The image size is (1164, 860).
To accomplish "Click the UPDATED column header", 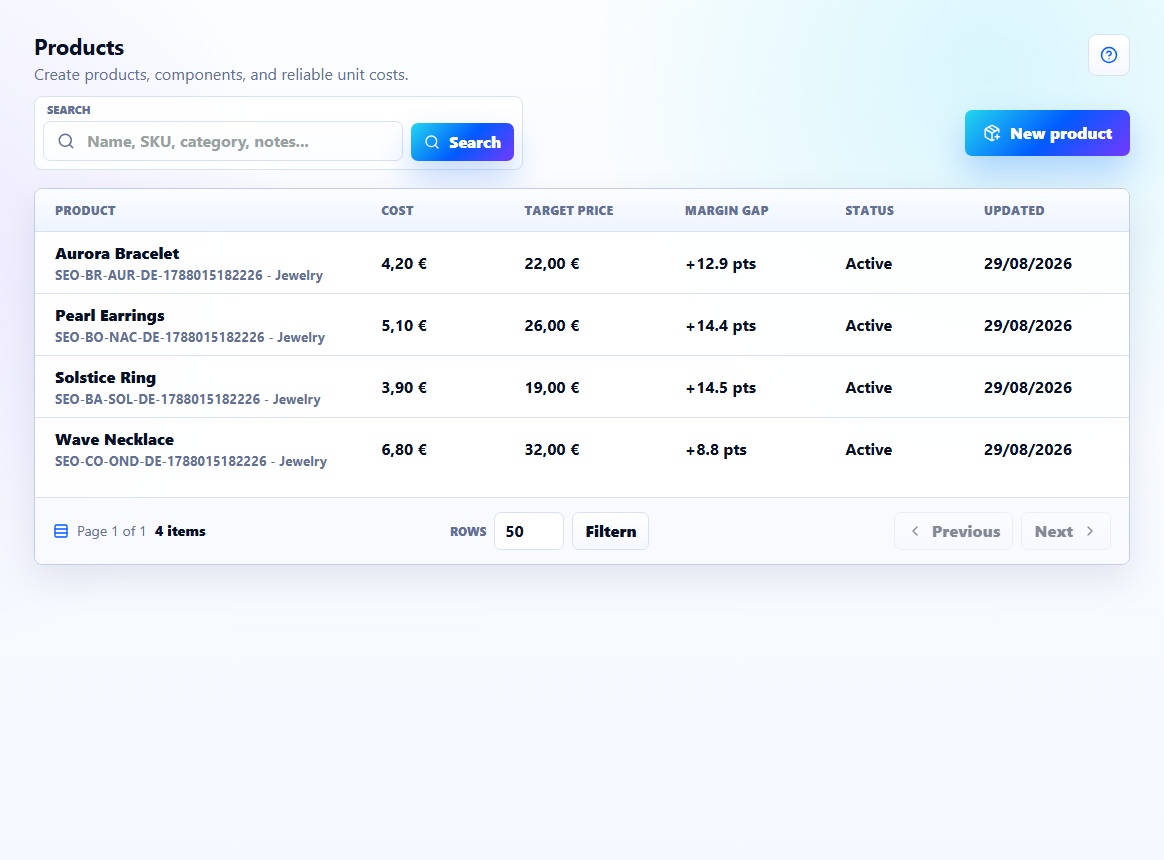I will [x=1014, y=210].
